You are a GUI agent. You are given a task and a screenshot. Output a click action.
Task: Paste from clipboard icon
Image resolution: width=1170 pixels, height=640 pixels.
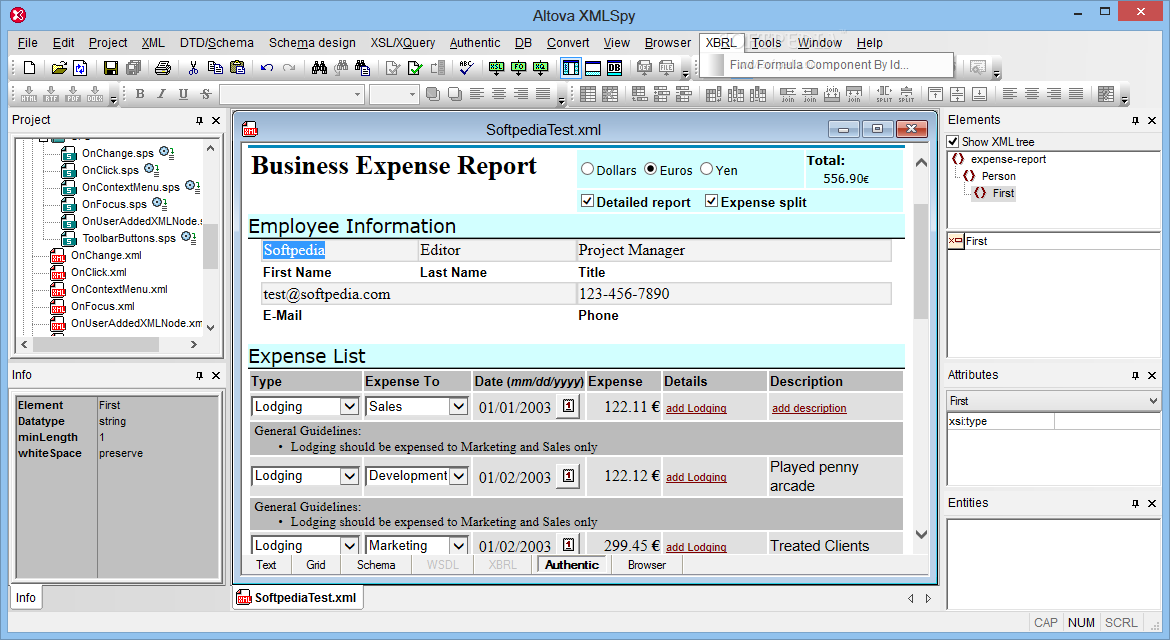(x=237, y=68)
